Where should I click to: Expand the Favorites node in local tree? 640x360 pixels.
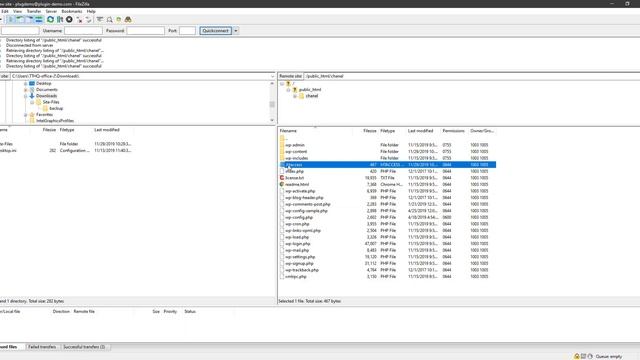coord(26,115)
